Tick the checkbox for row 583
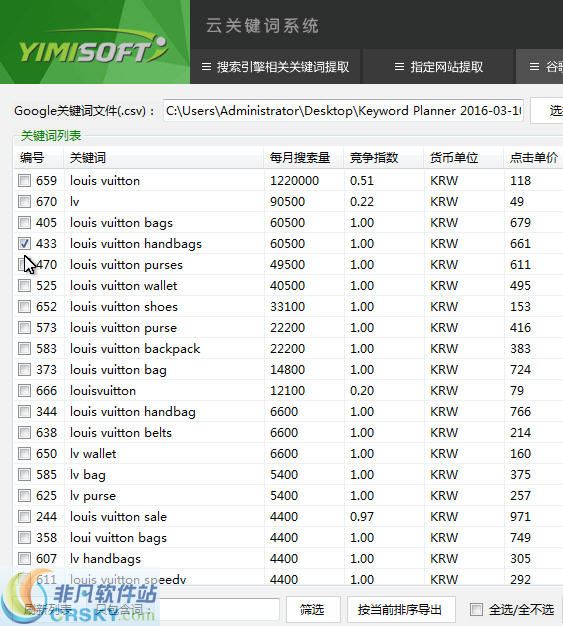 pos(24,349)
